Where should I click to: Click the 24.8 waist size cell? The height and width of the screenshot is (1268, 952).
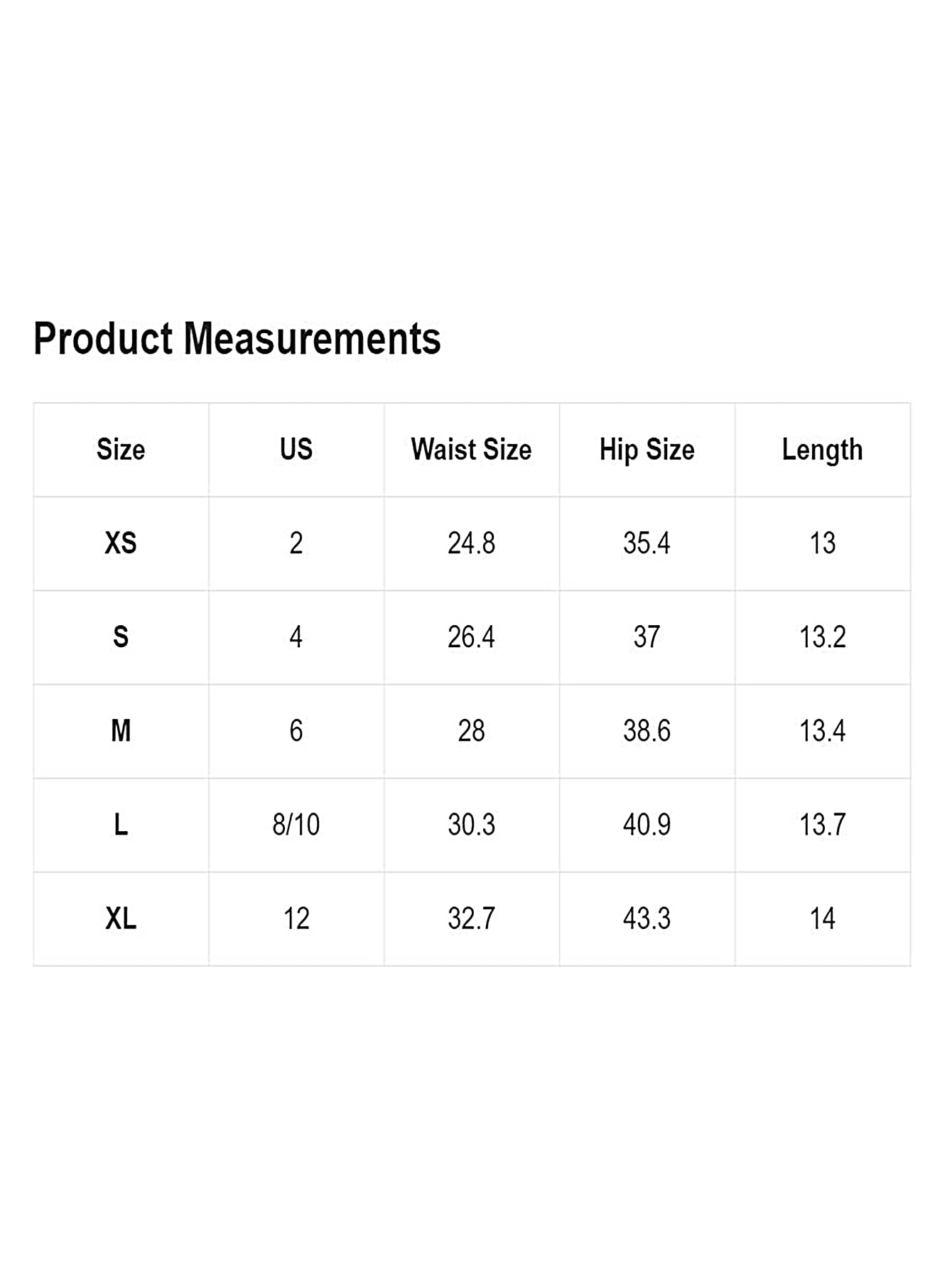471,543
